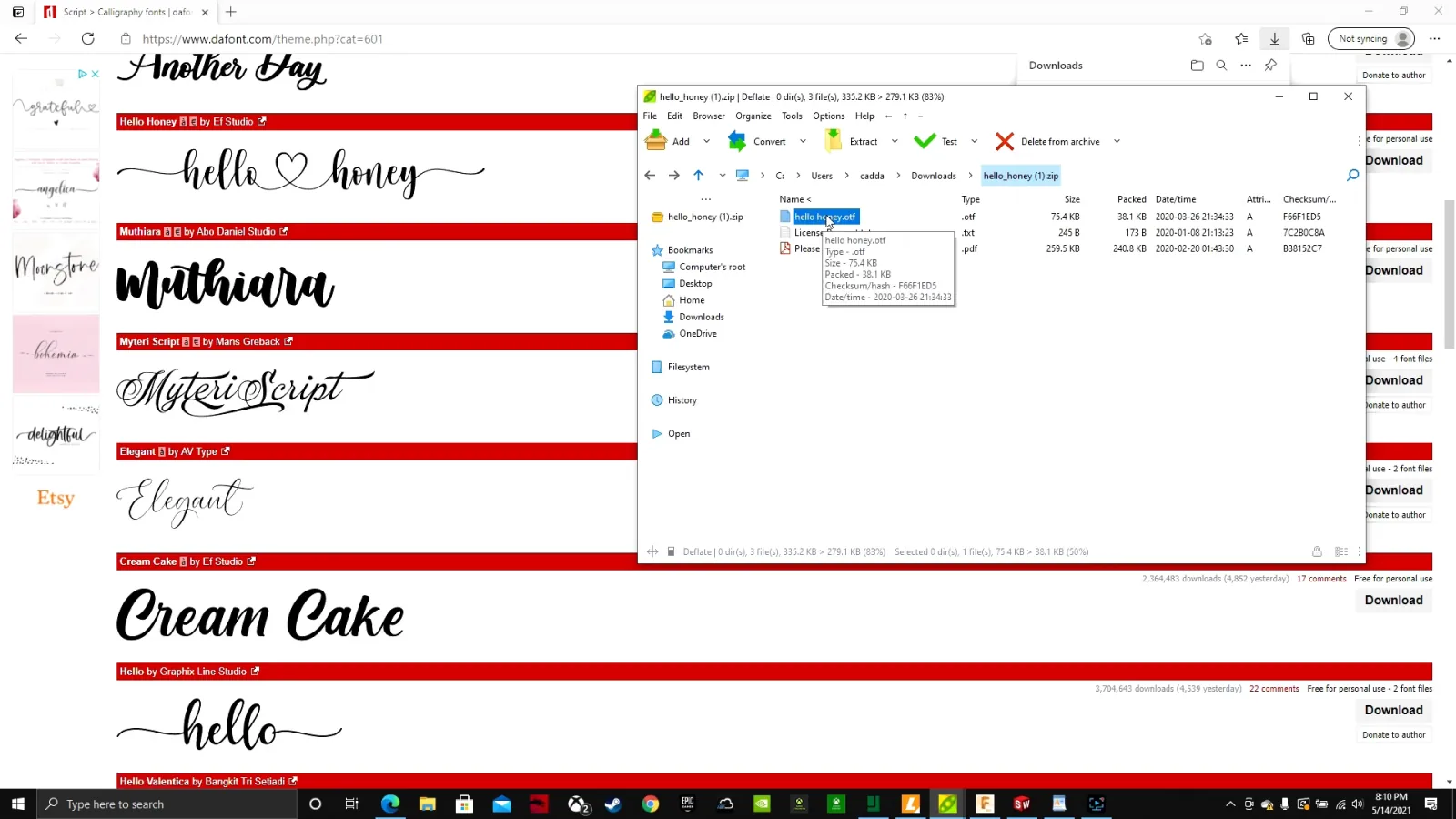Open Chrome from the taskbar
The height and width of the screenshot is (819, 1456).
click(x=650, y=804)
